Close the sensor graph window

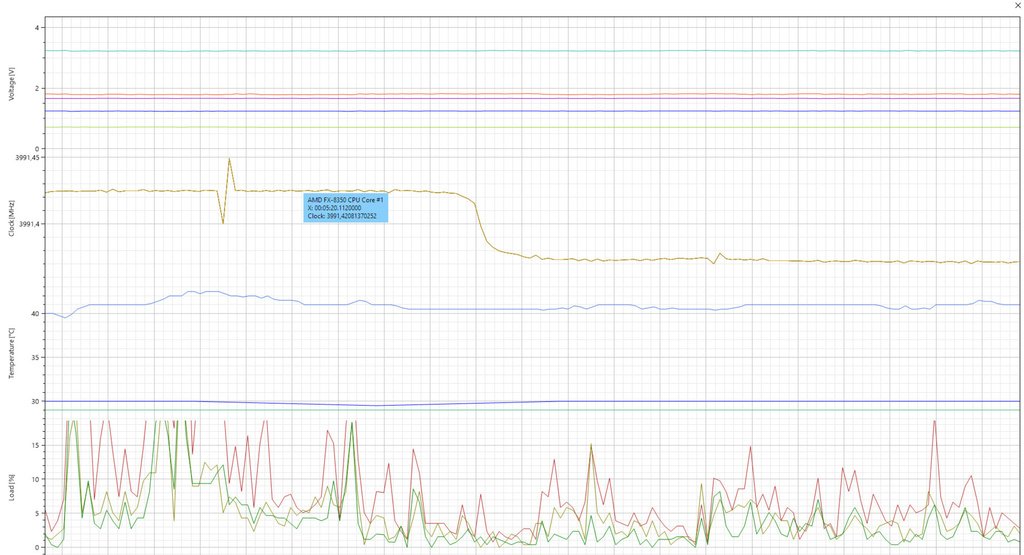click(1017, 5)
